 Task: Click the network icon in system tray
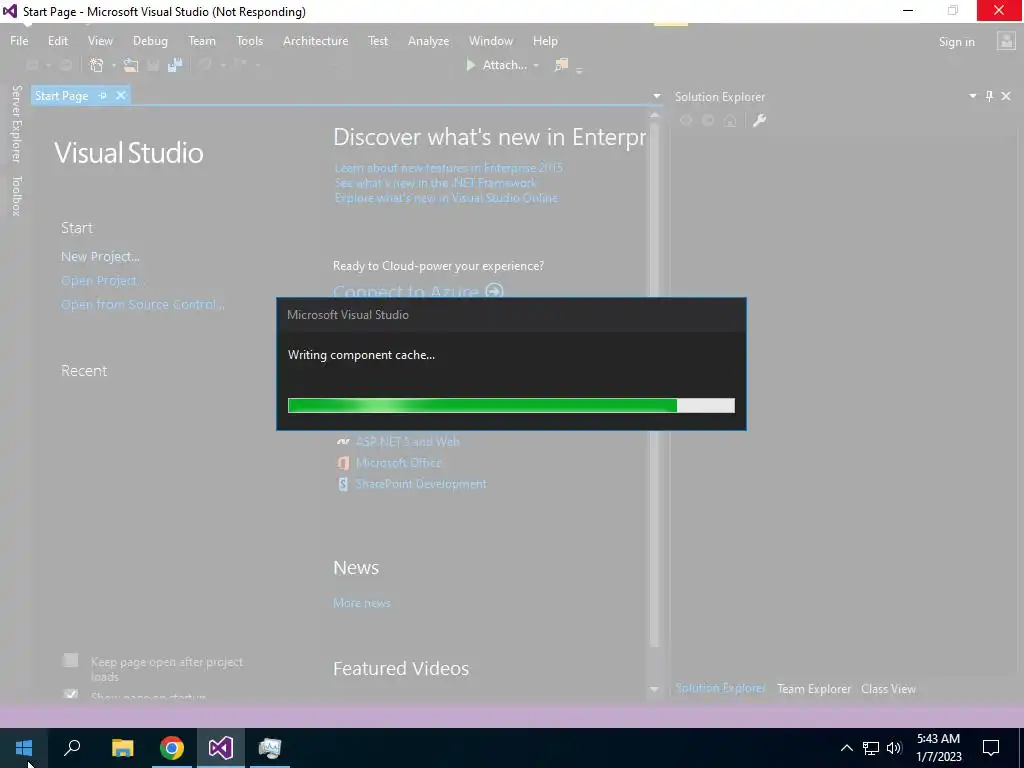871,748
